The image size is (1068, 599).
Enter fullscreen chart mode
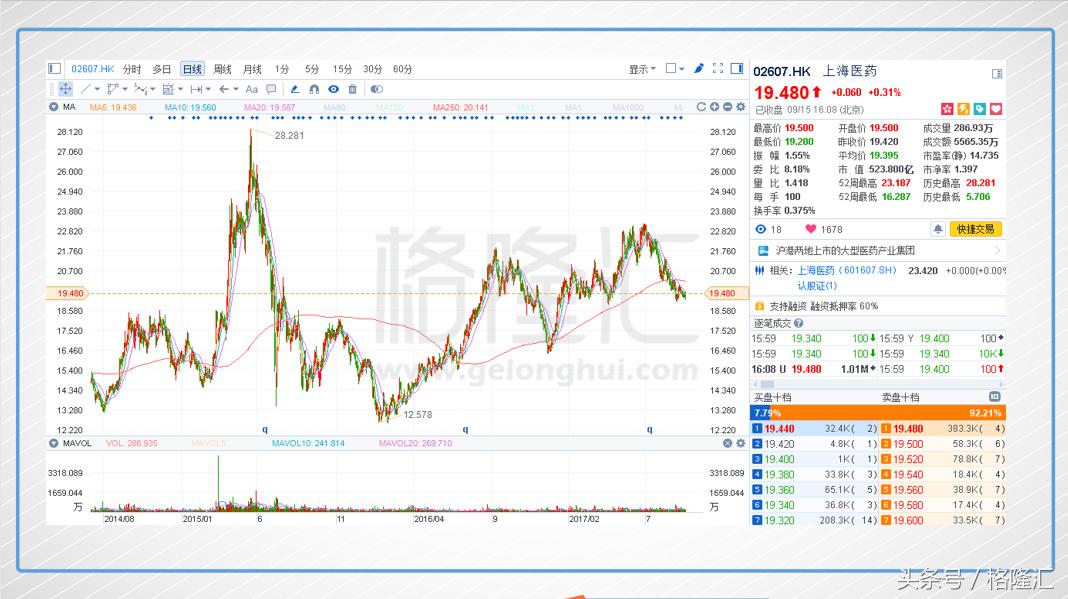click(x=718, y=69)
